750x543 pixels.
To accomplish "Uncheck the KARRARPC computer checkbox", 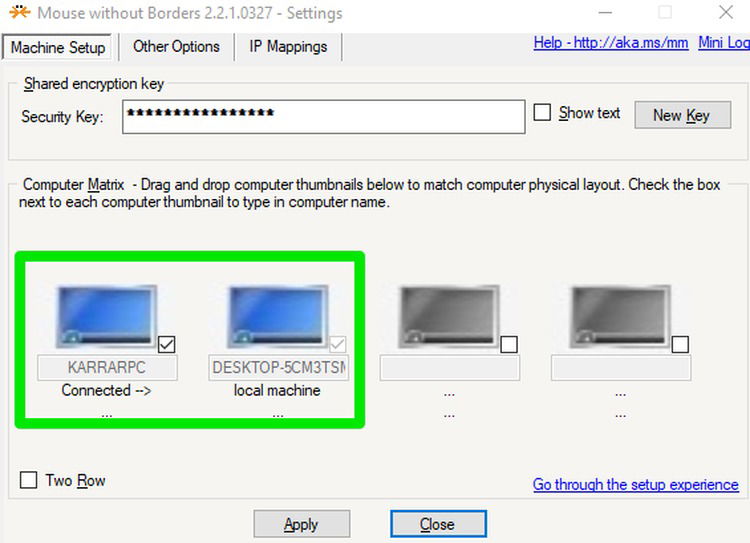I will (167, 344).
